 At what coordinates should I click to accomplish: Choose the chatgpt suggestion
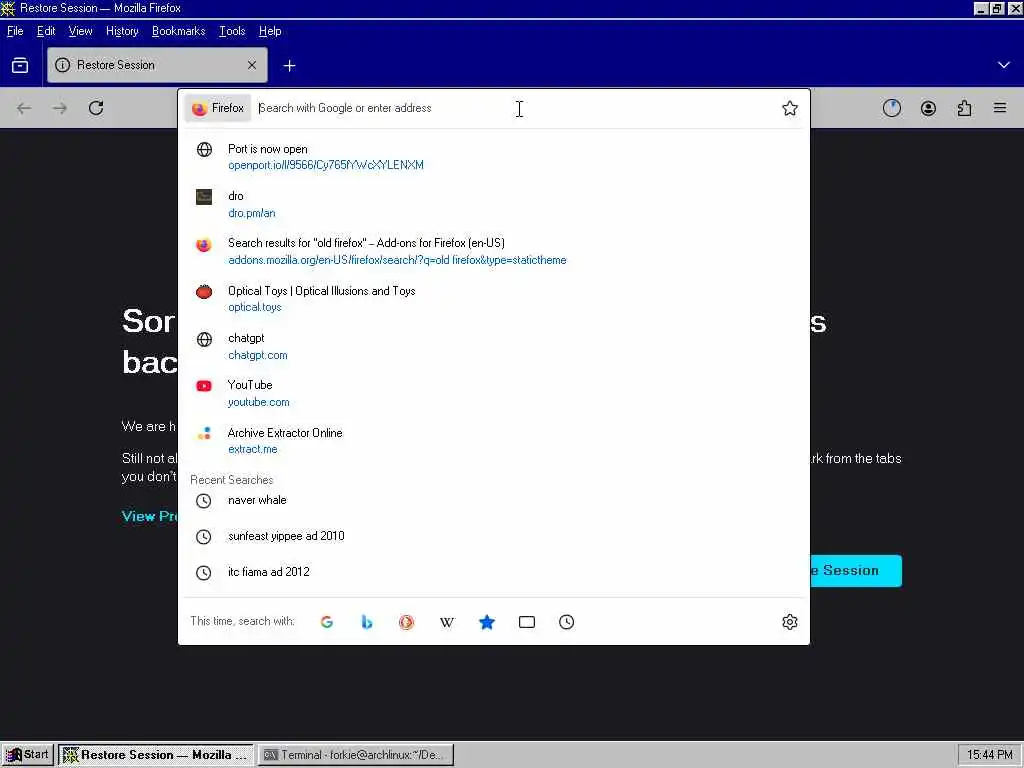tap(494, 346)
